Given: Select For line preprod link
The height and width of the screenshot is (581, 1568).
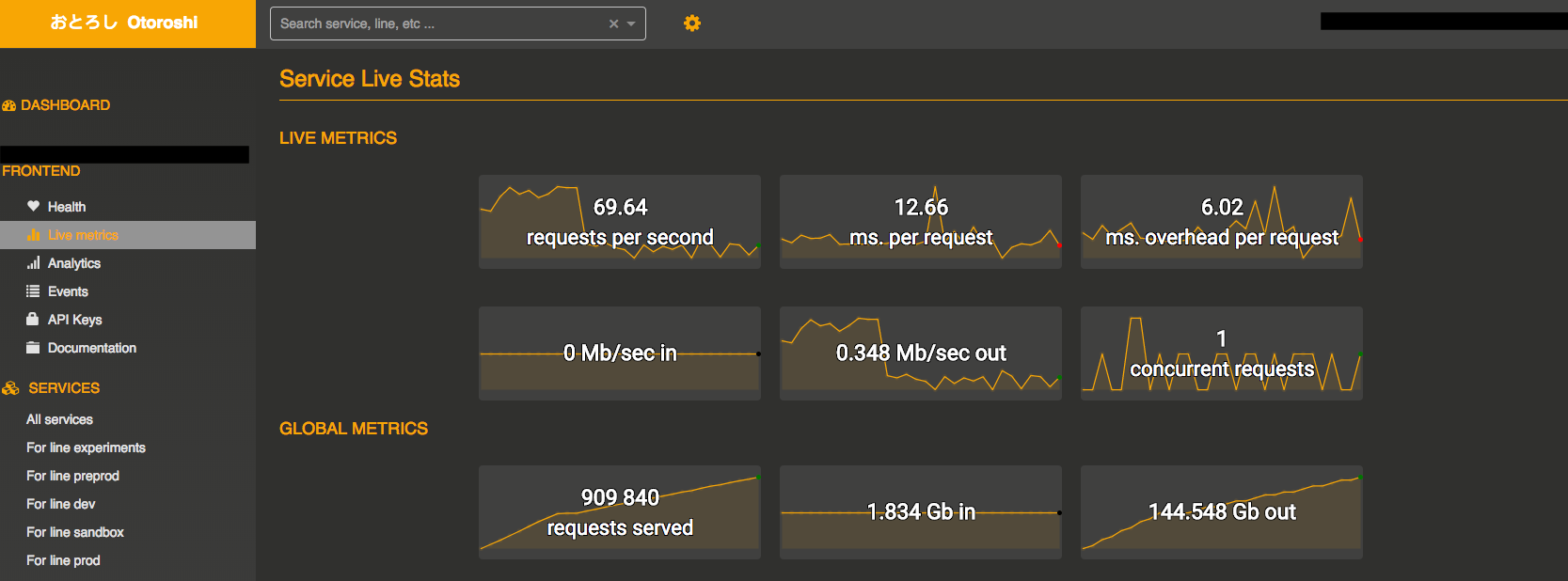Looking at the screenshot, I should coord(72,476).
